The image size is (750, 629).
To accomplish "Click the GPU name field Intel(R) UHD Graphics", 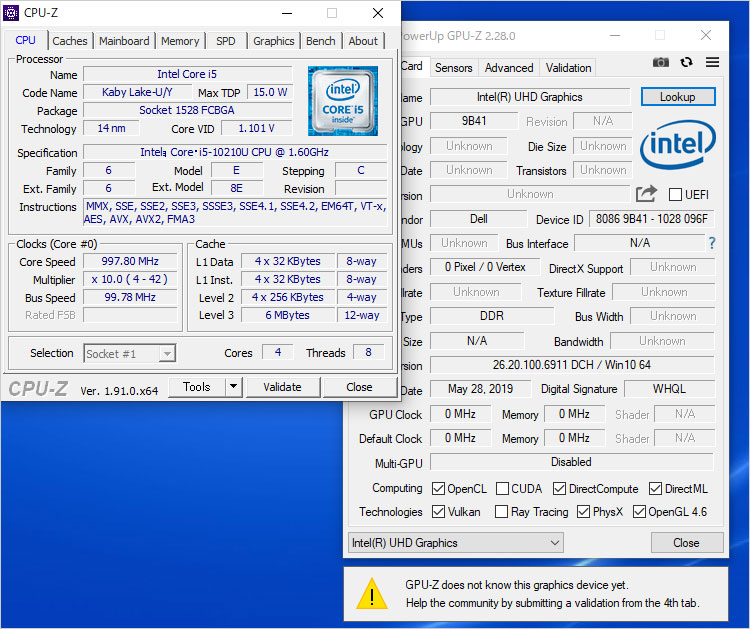I will (529, 97).
